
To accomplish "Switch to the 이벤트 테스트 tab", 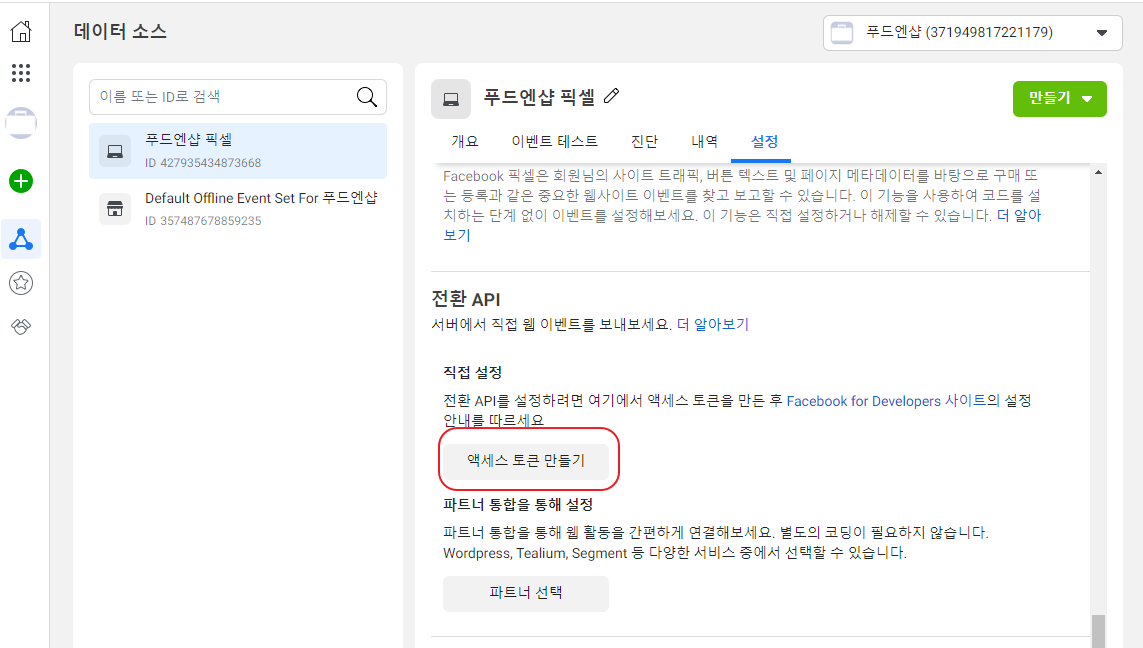I will 554,141.
